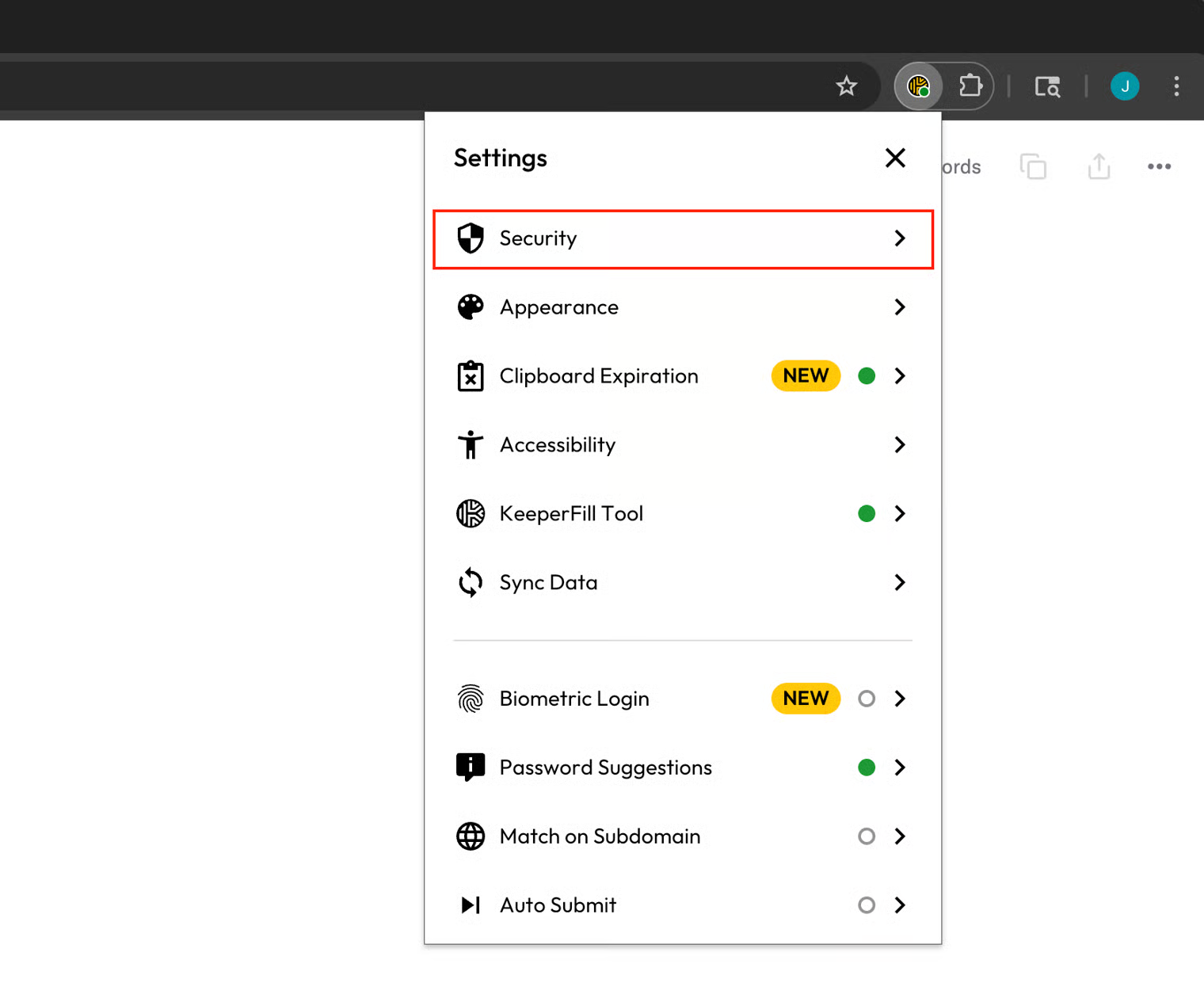Click the Security shield icon
The image size is (1204, 994).
(x=471, y=238)
